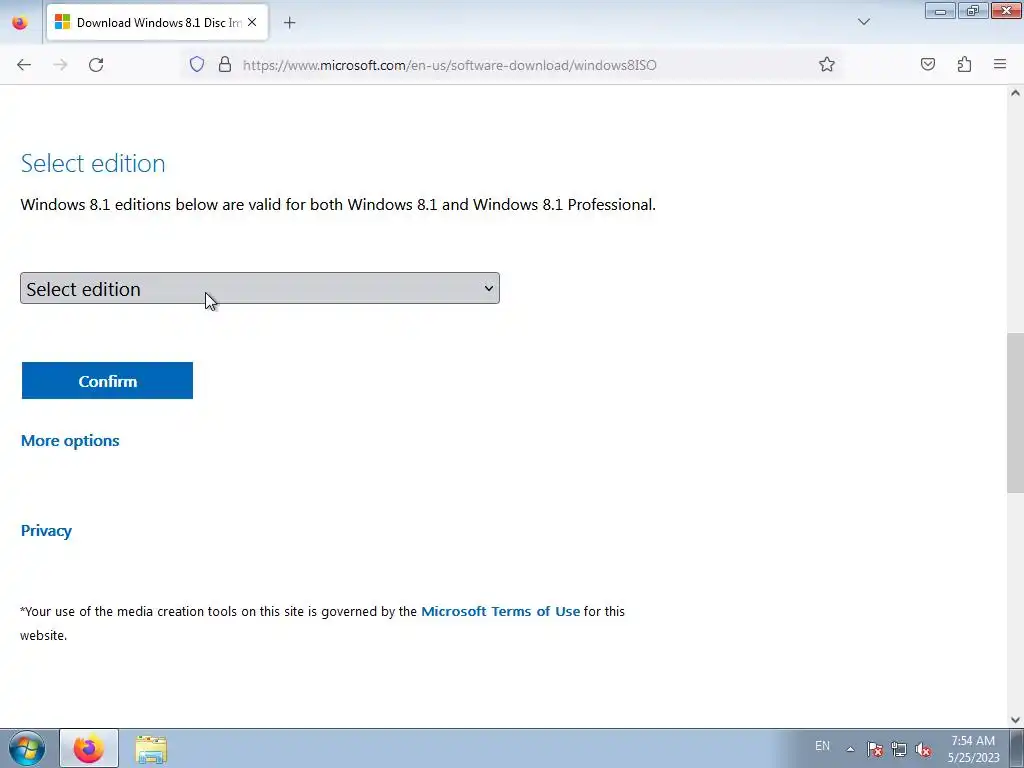This screenshot has height=768, width=1024.
Task: Click the Show desktop strip on the taskbar
Action: tap(1017, 748)
